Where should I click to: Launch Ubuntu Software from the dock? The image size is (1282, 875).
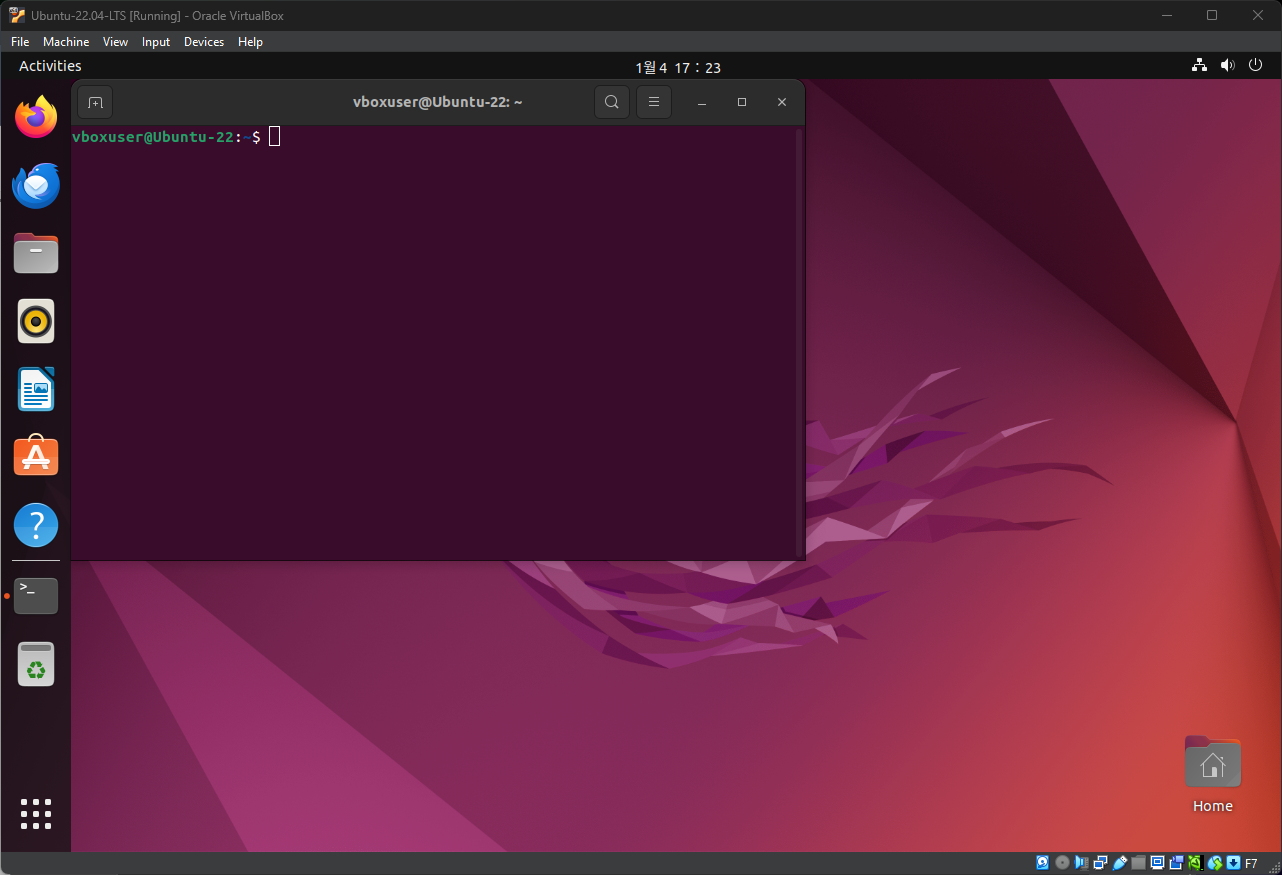pos(36,456)
